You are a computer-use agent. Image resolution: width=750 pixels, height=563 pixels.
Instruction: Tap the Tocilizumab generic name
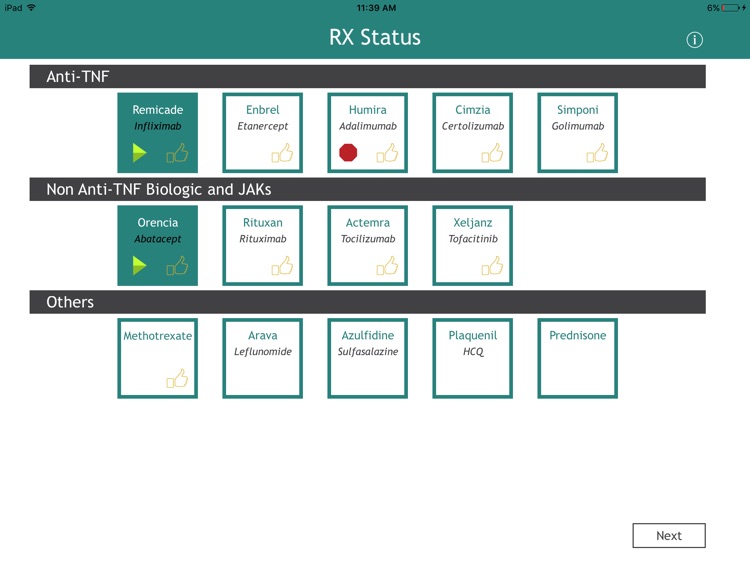pos(367,239)
